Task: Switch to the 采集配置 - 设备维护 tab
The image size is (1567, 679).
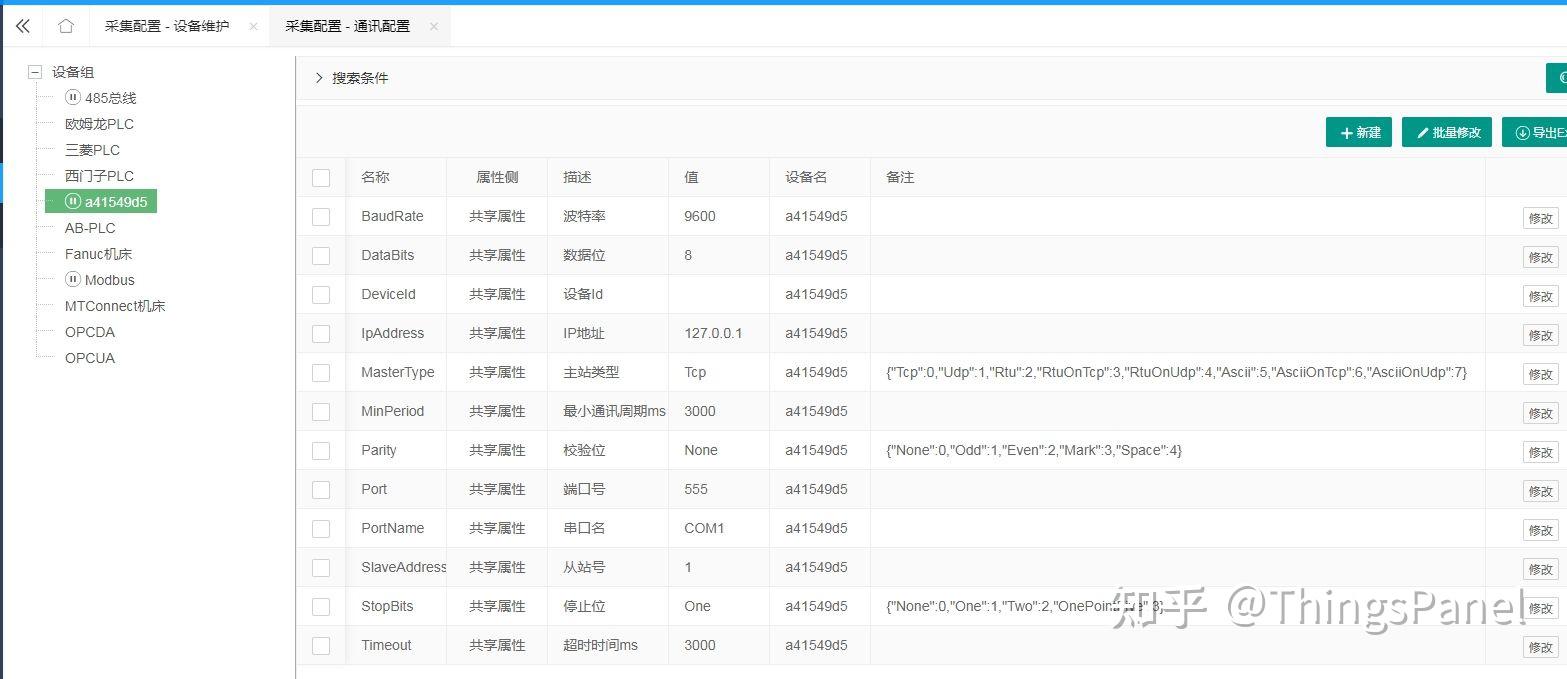Action: point(165,26)
